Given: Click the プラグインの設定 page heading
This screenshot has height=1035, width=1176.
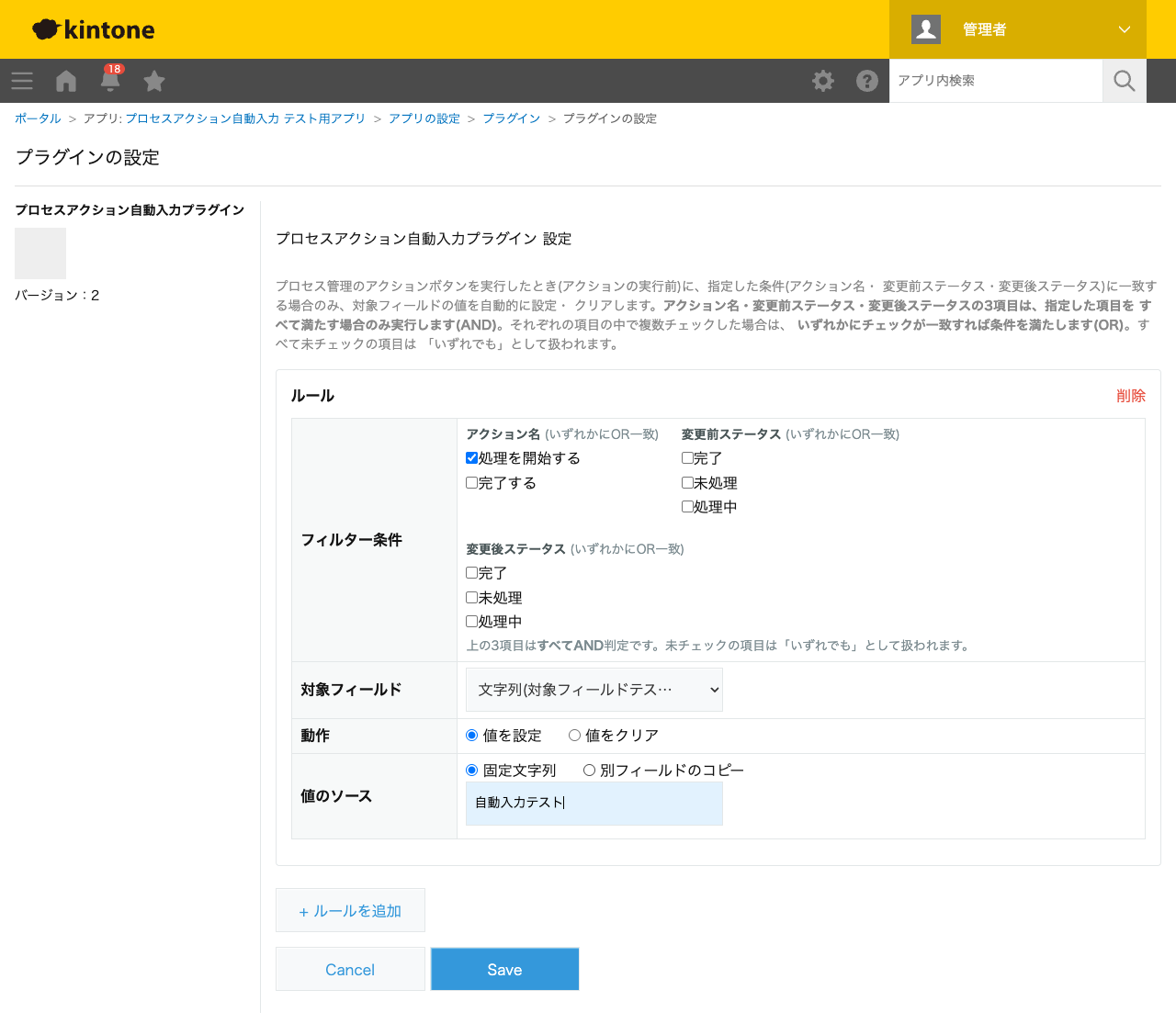Looking at the screenshot, I should (x=87, y=157).
